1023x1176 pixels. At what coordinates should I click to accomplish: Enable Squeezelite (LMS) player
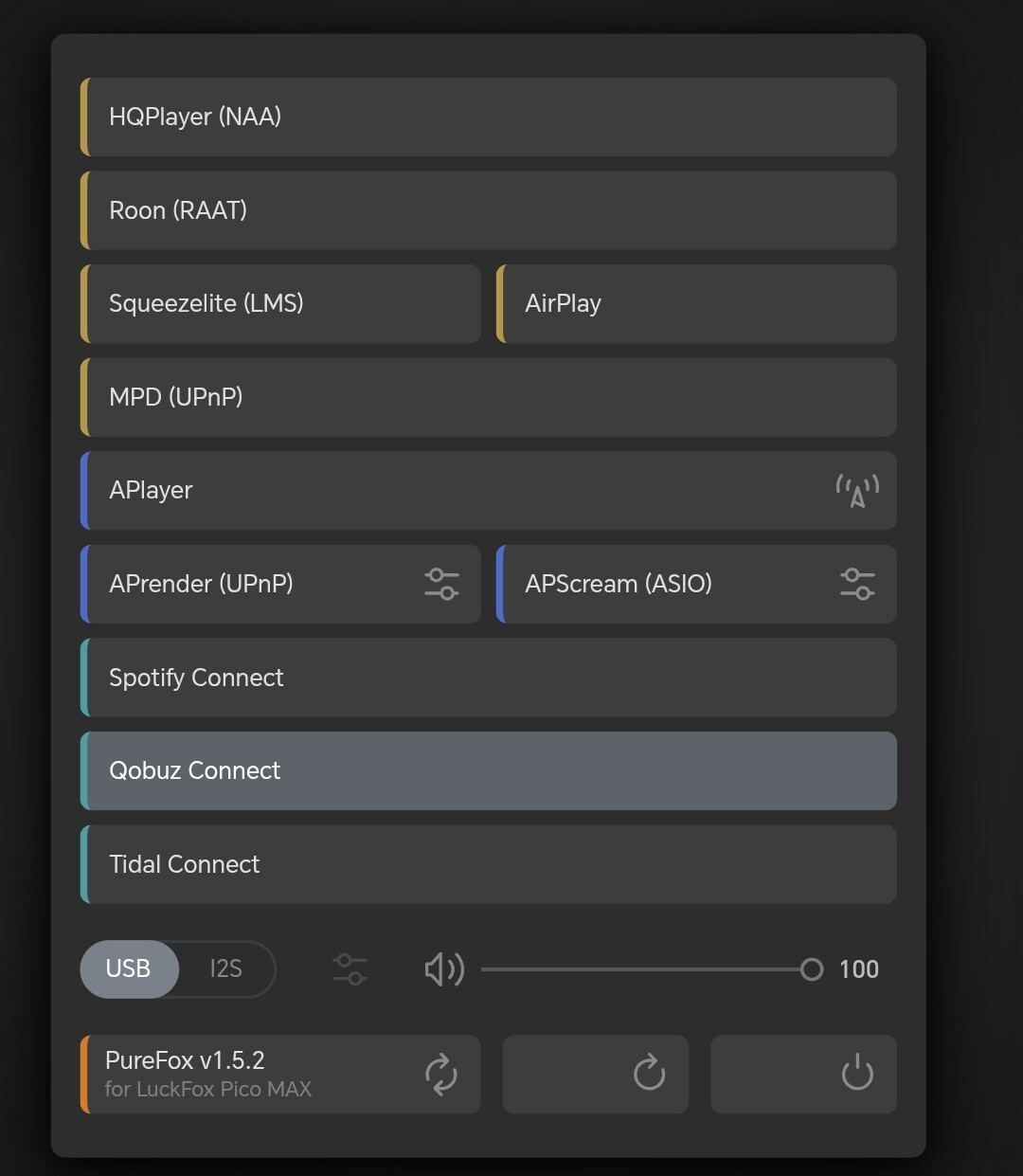[x=281, y=303]
